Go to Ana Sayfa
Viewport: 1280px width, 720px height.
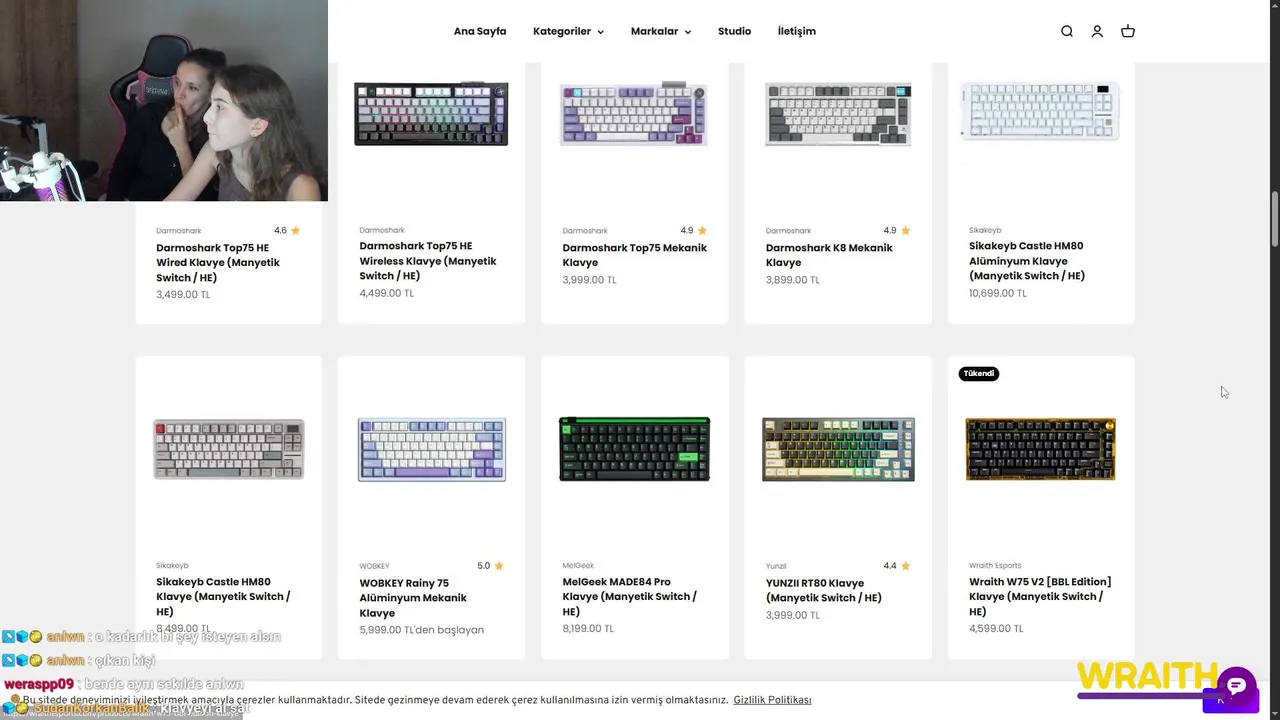tap(480, 31)
